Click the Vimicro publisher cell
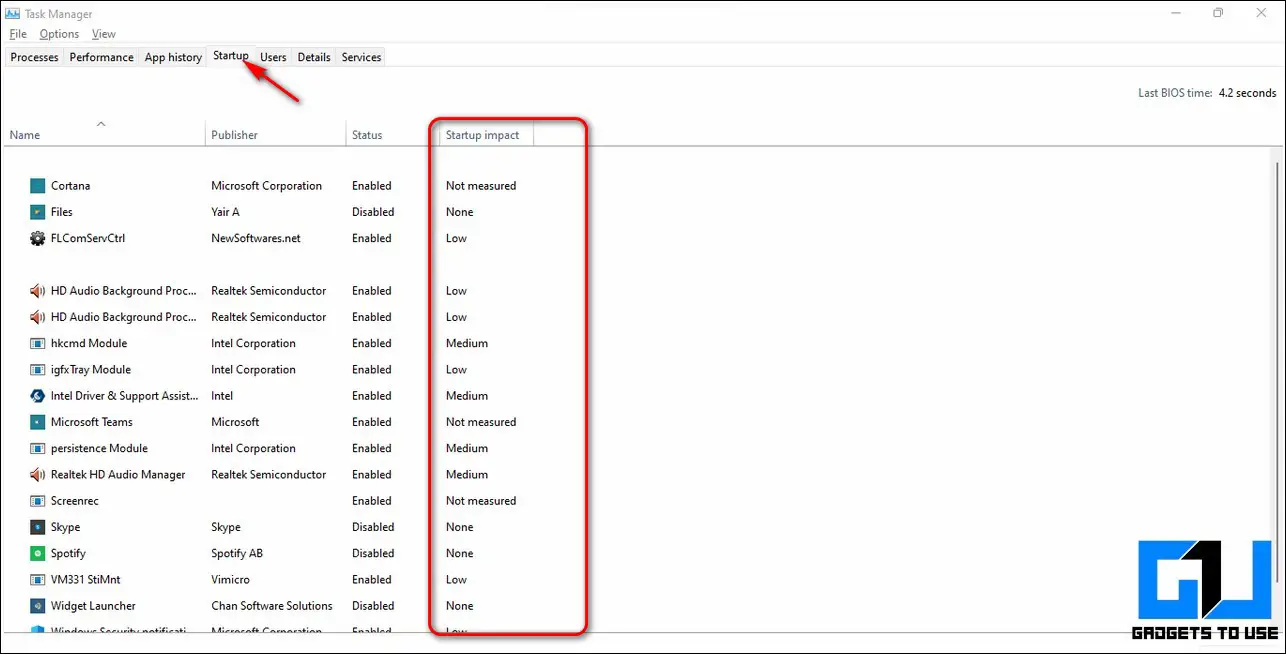The image size is (1286, 654). click(232, 580)
